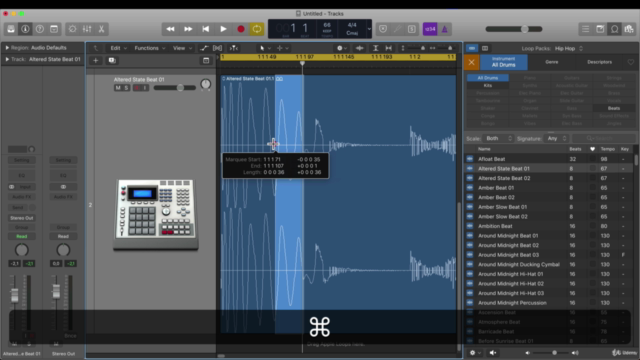Toggle the Show Automation icon
This screenshot has width=640, height=360.
click(x=204, y=48)
